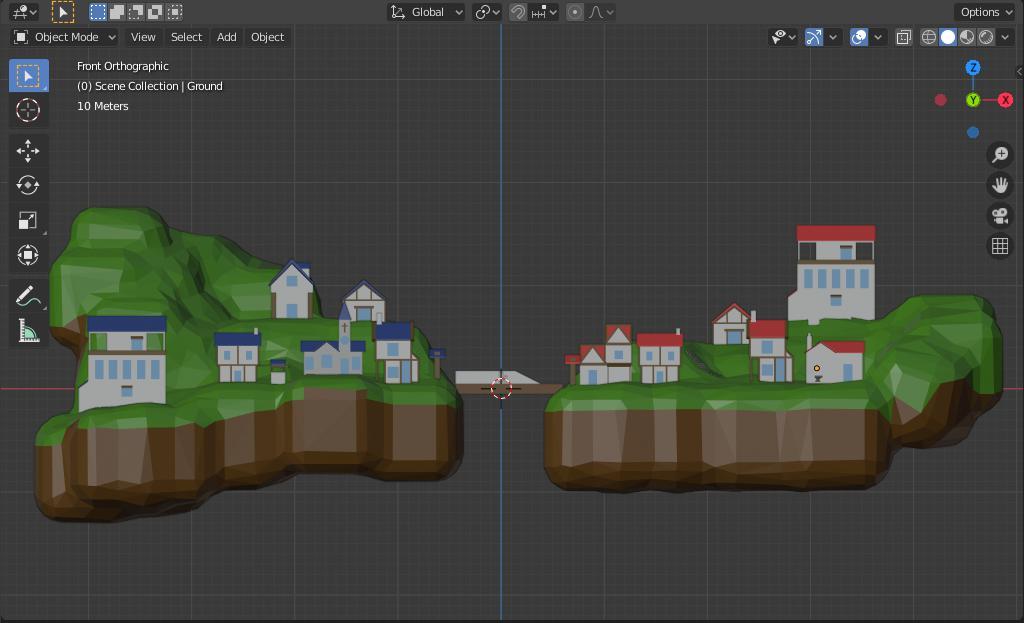Disable viewport overlays

[859, 37]
